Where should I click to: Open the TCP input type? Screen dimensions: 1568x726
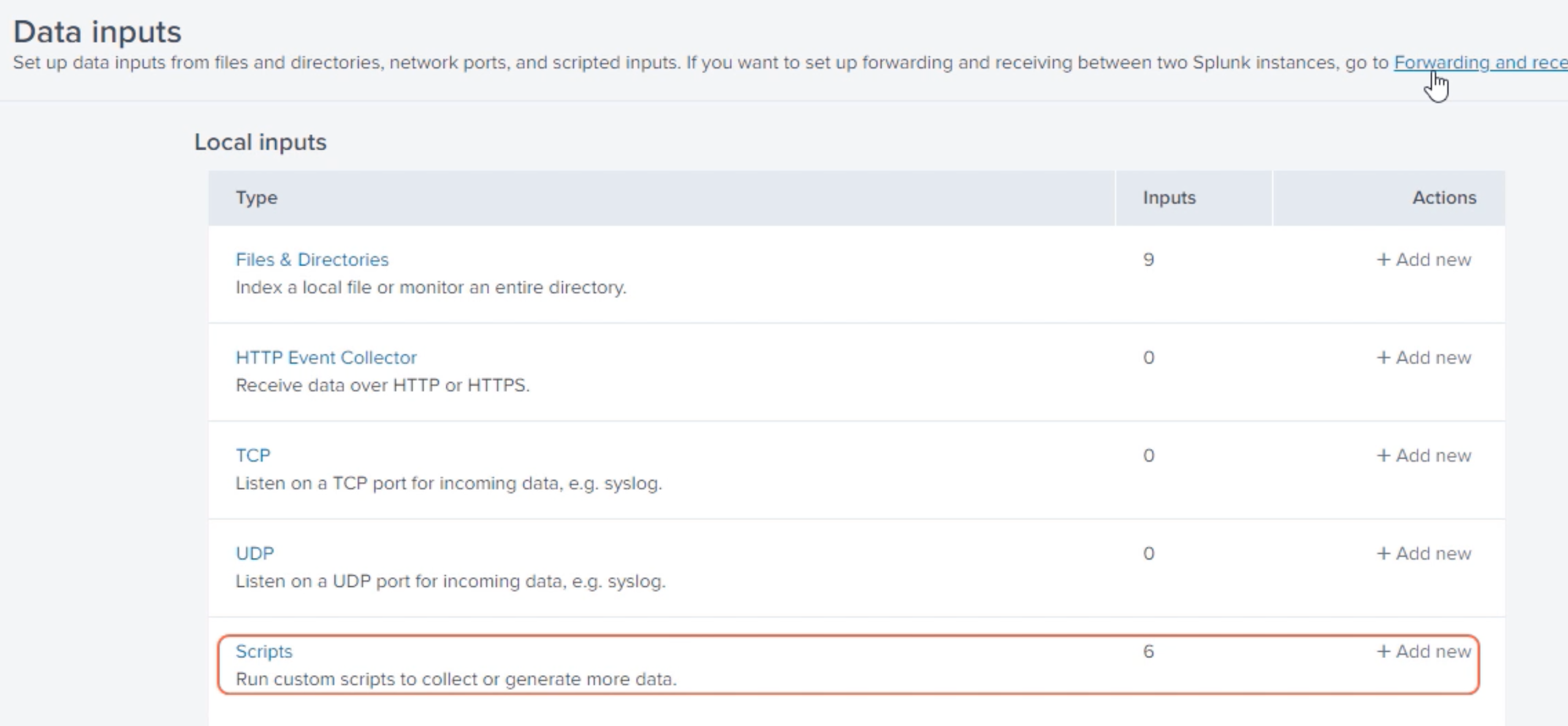point(253,456)
